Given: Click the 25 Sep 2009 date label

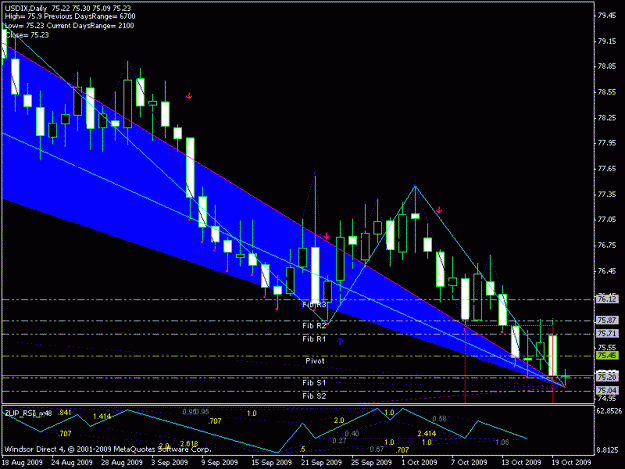Looking at the screenshot, I should click(x=371, y=462).
